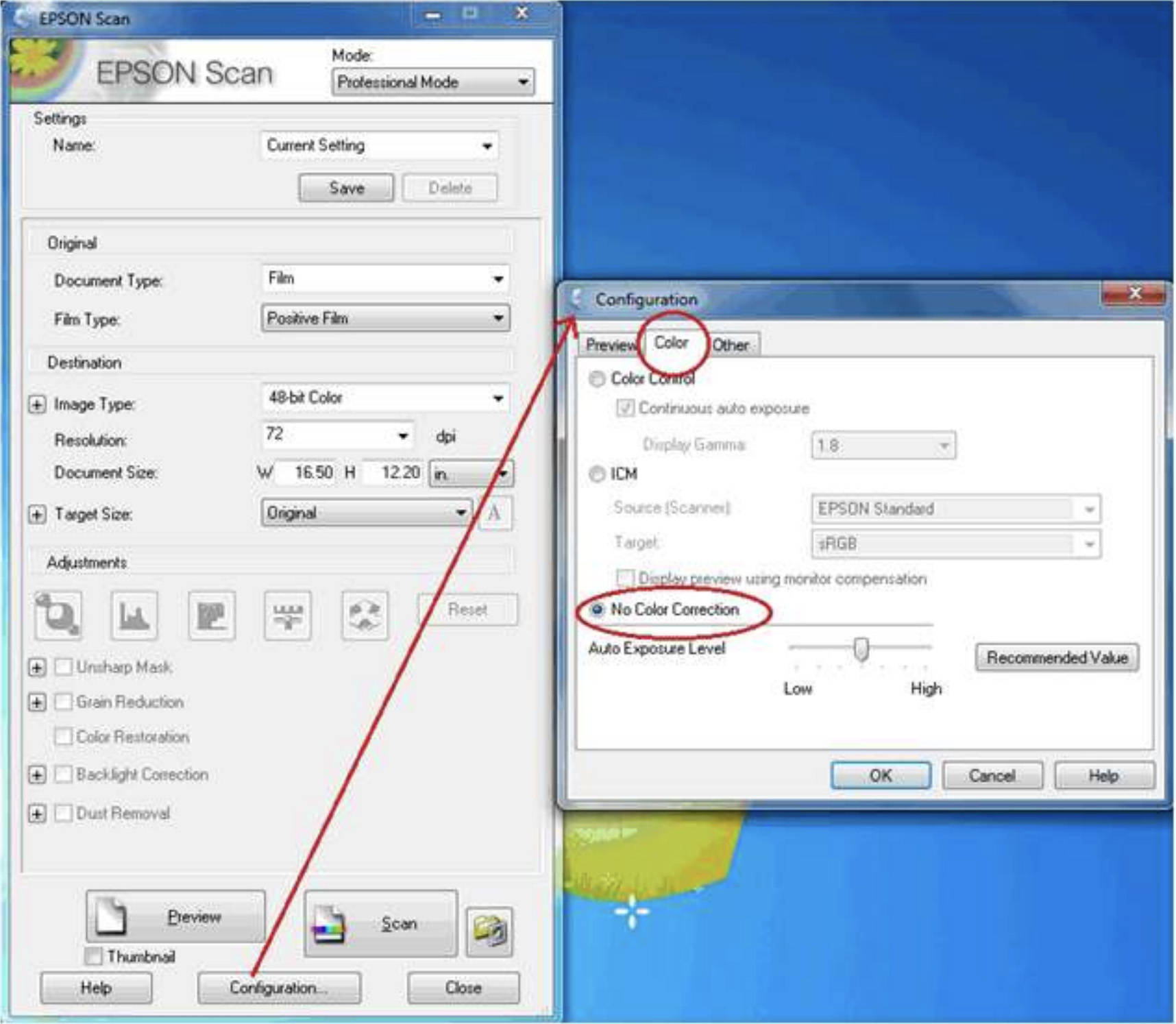Expand the Grain Reduction options
This screenshot has height=1024, width=1176.
tap(37, 702)
